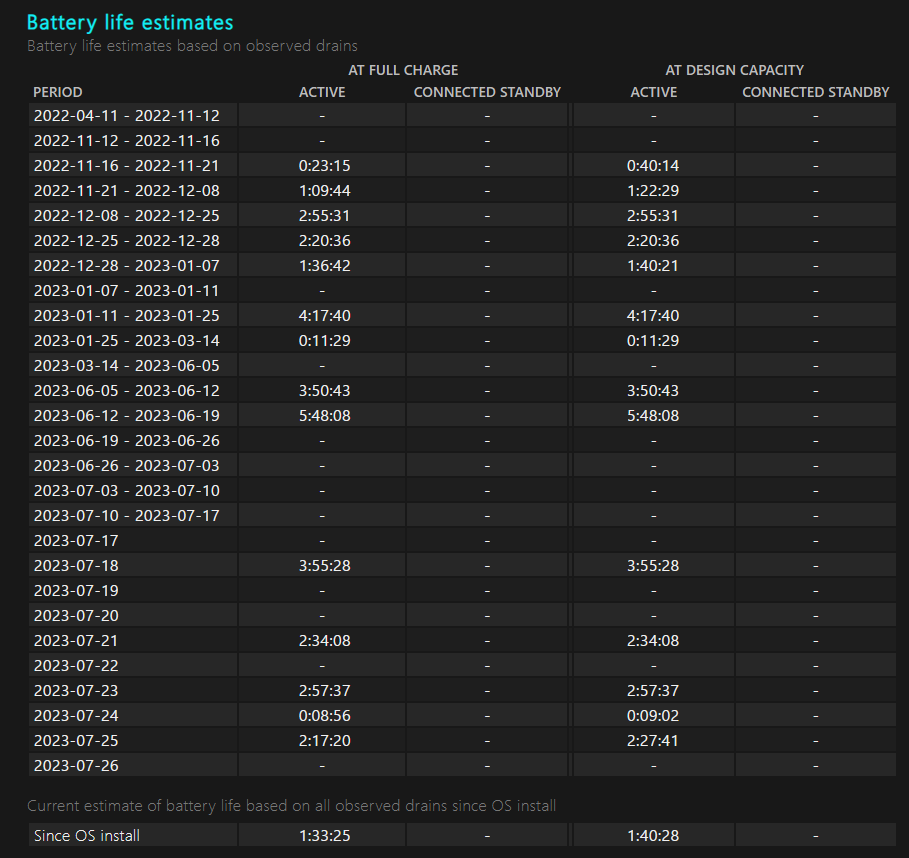Click the value "1:40:21"
This screenshot has height=858, width=909.
tap(653, 265)
